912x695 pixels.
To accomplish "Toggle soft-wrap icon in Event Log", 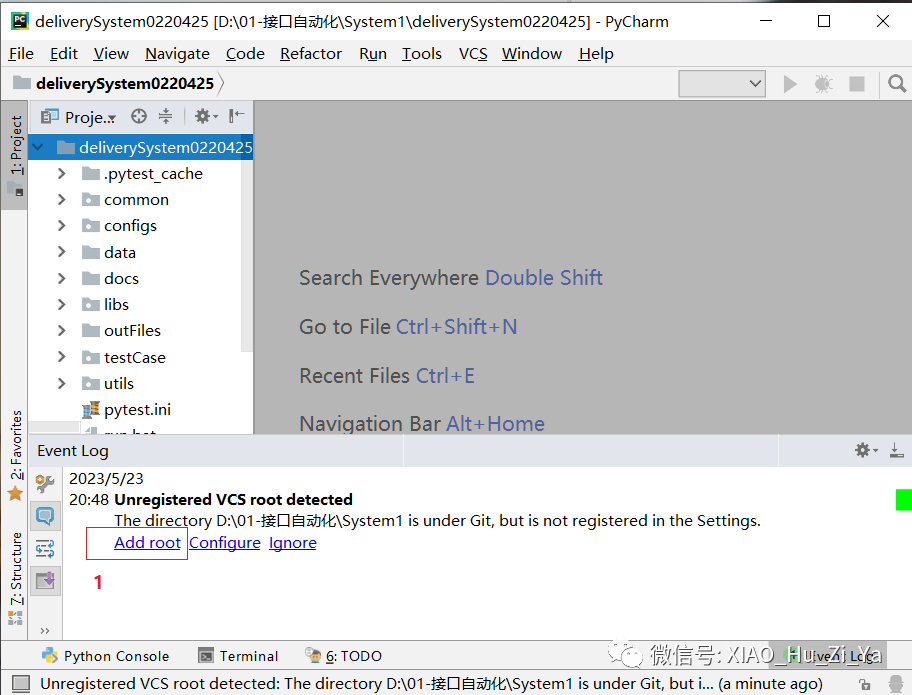I will click(x=45, y=548).
